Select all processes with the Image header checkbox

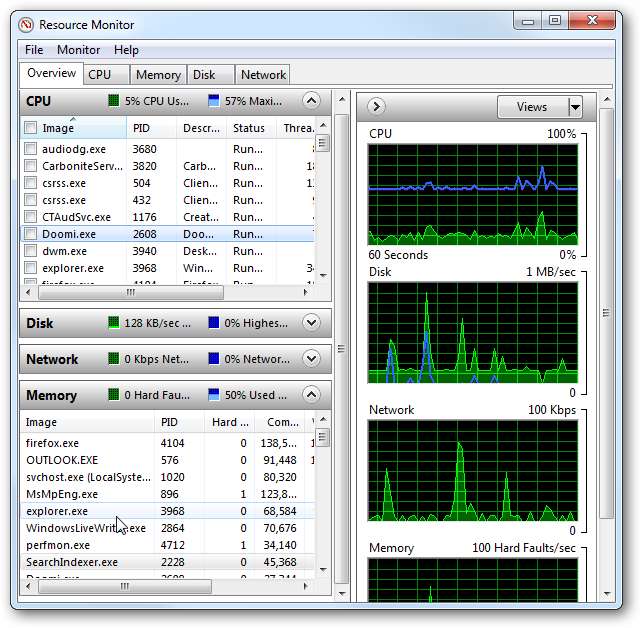[31, 128]
